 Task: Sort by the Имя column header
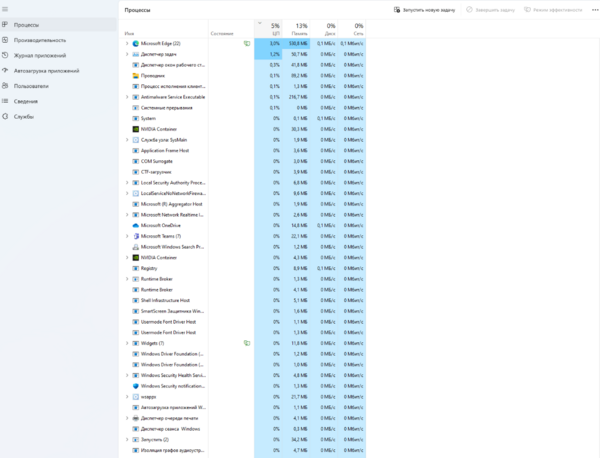pos(164,29)
